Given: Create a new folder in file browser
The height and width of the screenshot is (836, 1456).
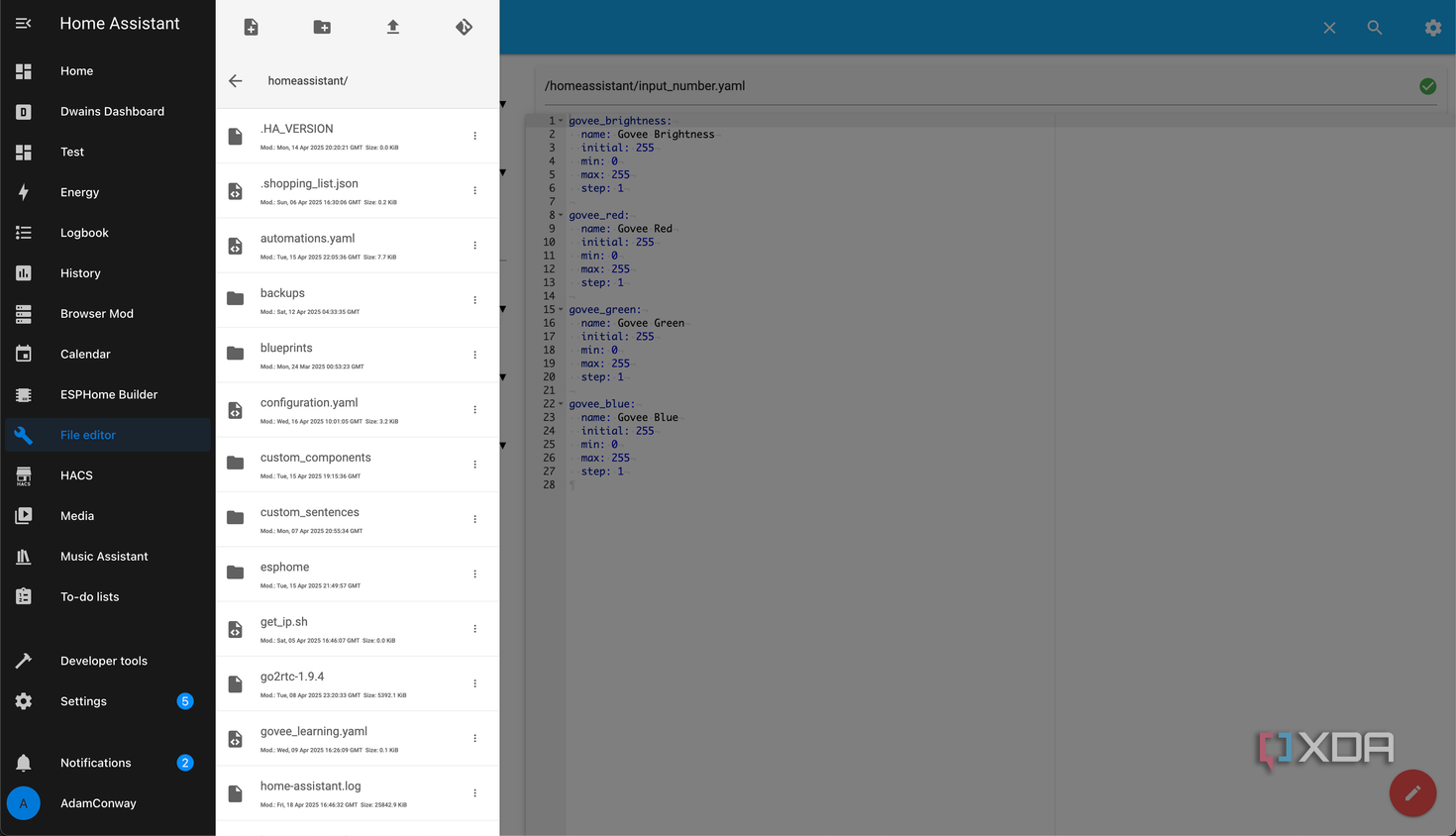Looking at the screenshot, I should pos(322,27).
